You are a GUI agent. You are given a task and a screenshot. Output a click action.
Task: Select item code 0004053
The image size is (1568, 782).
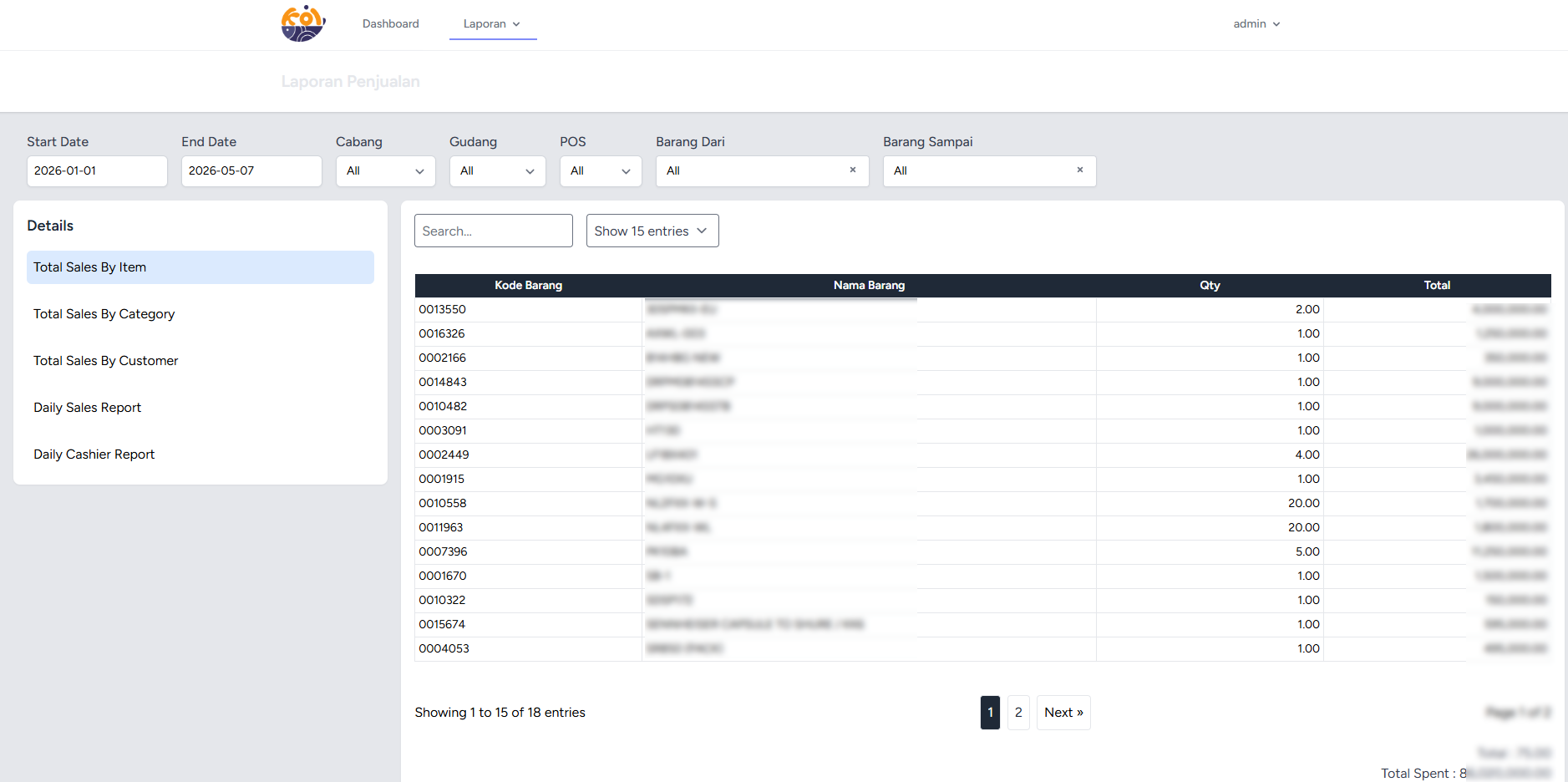444,648
